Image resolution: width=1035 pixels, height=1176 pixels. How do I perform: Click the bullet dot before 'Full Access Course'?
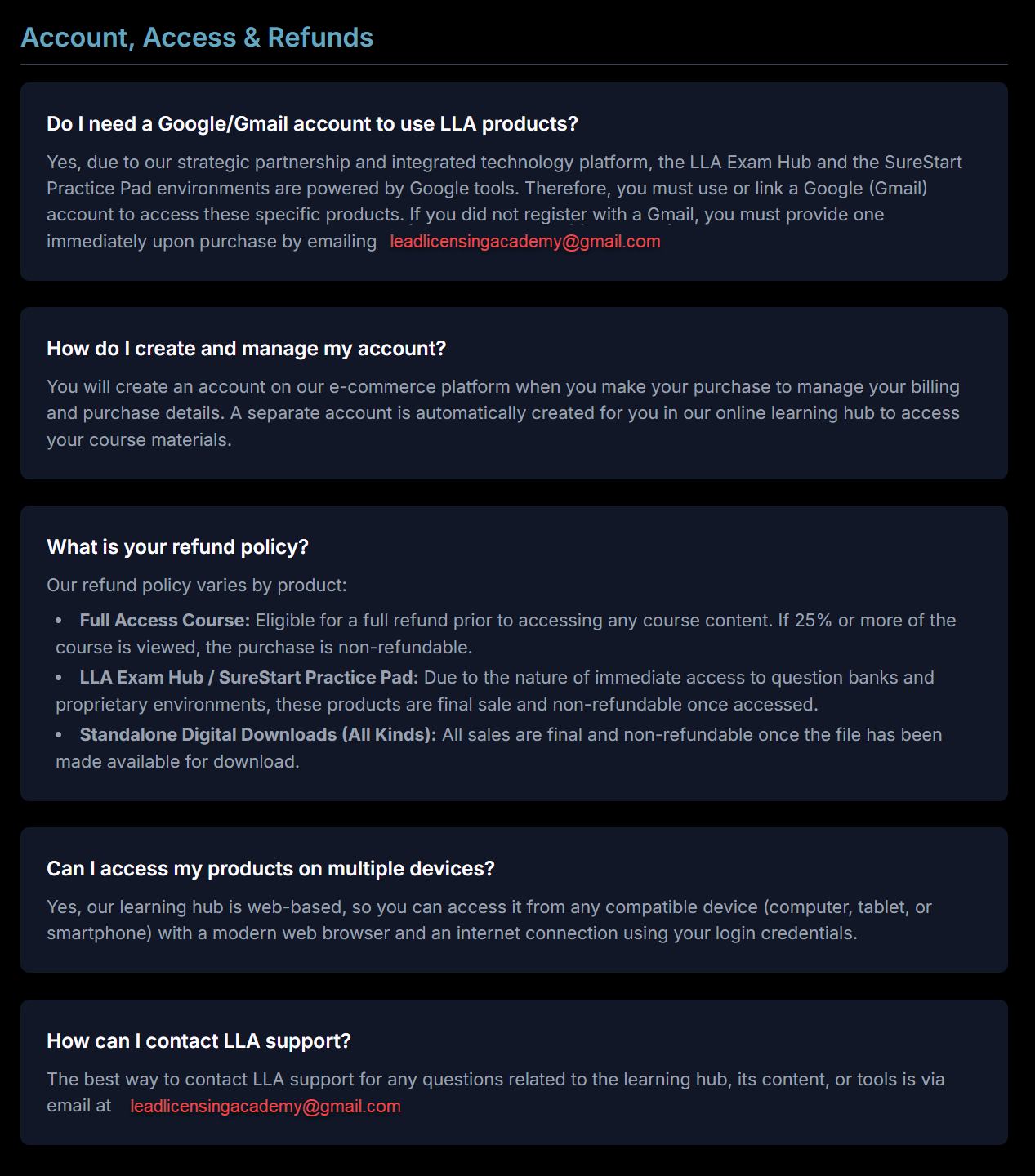59,621
